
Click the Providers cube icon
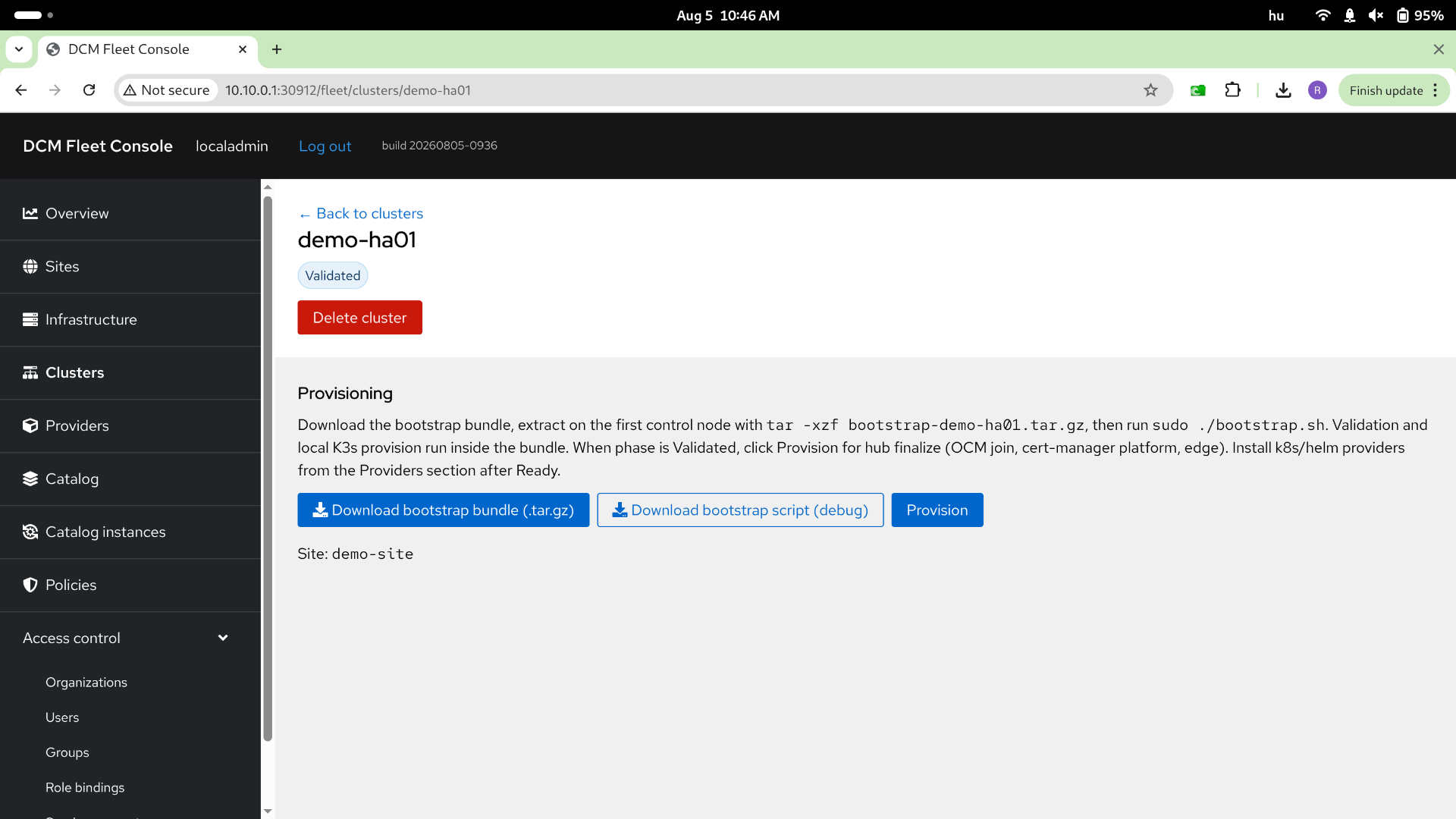pos(30,425)
